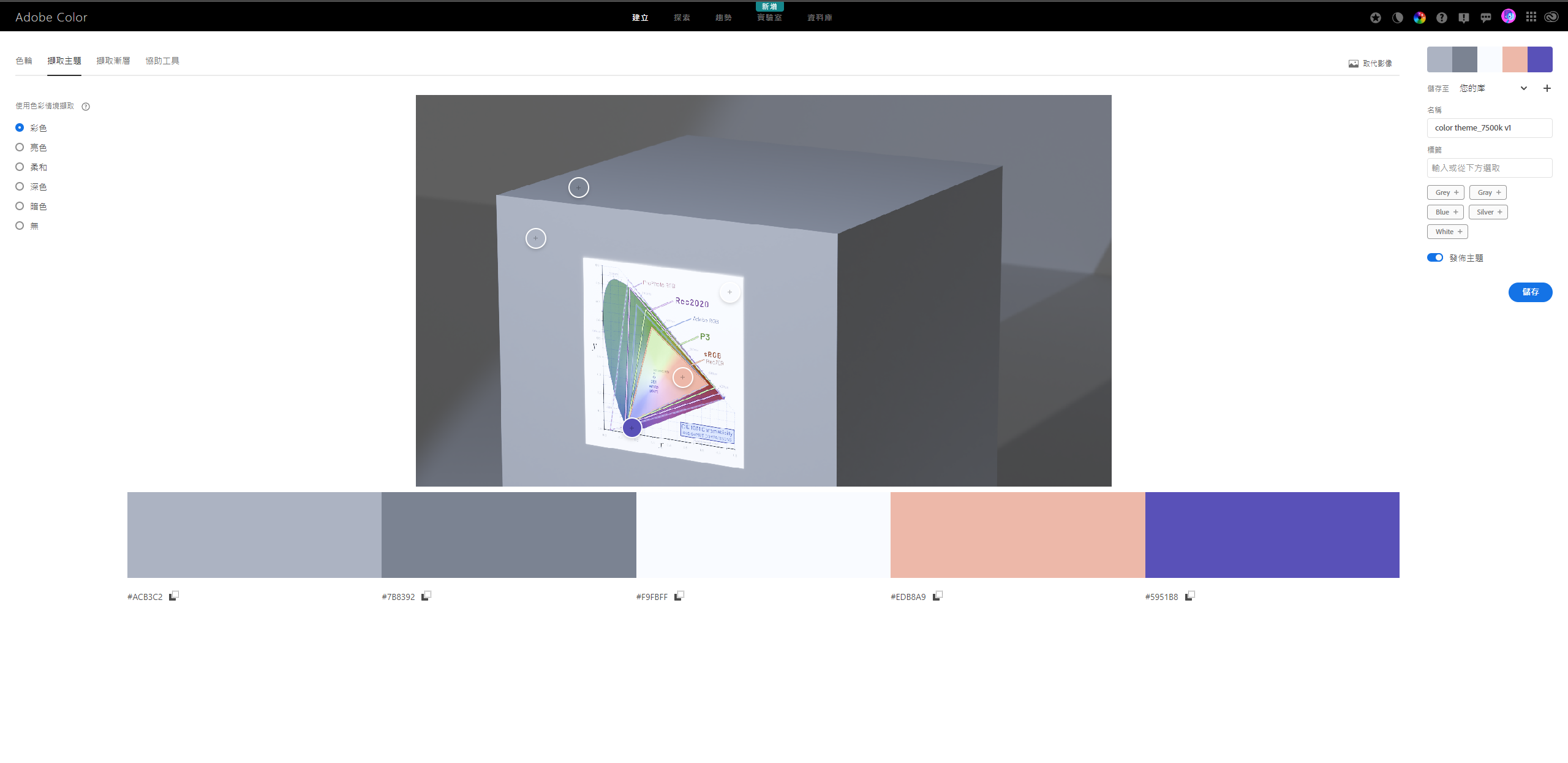Image resolution: width=1568 pixels, height=763 pixels.
Task: Select the white picker marker on chart corner
Action: pyautogui.click(x=730, y=292)
